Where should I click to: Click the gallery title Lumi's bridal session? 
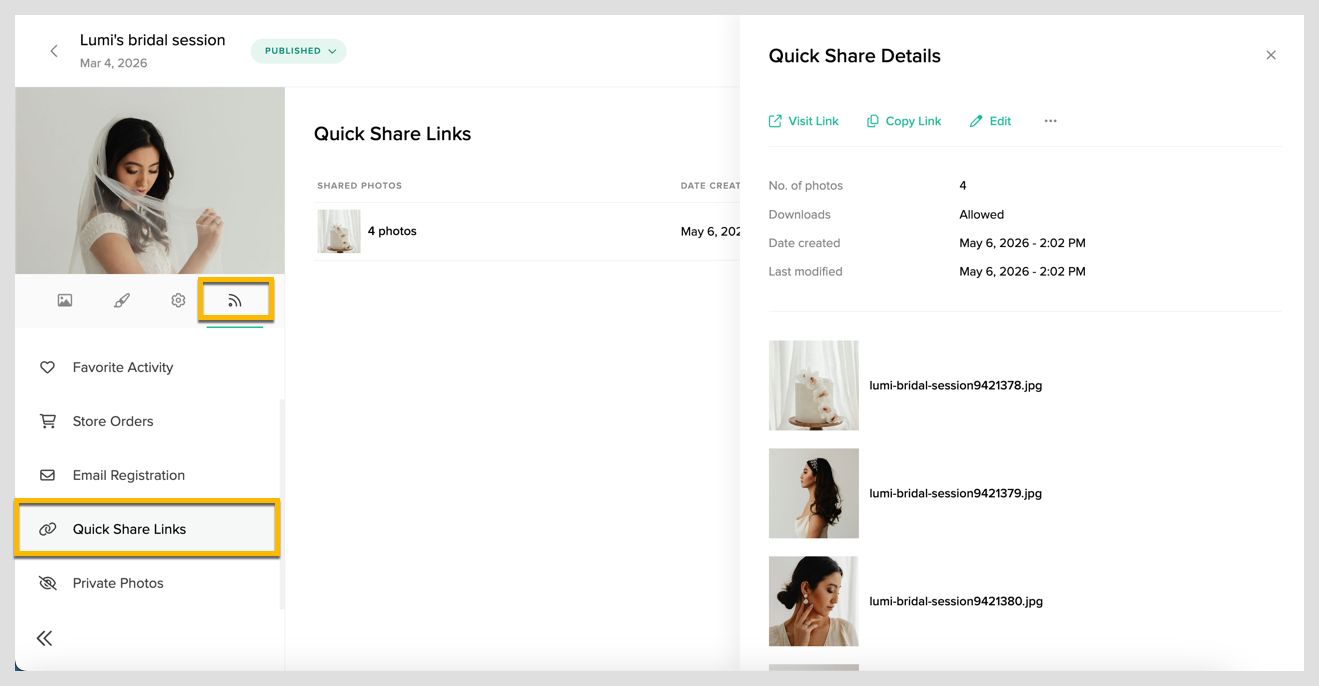(153, 40)
